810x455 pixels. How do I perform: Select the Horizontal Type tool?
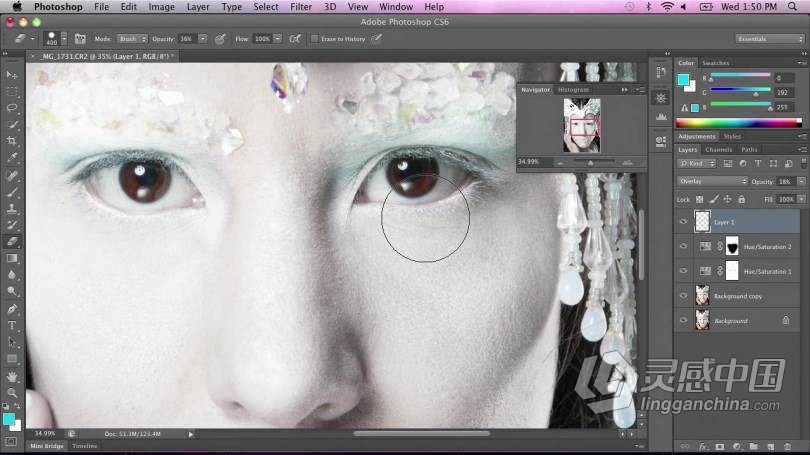[12, 326]
